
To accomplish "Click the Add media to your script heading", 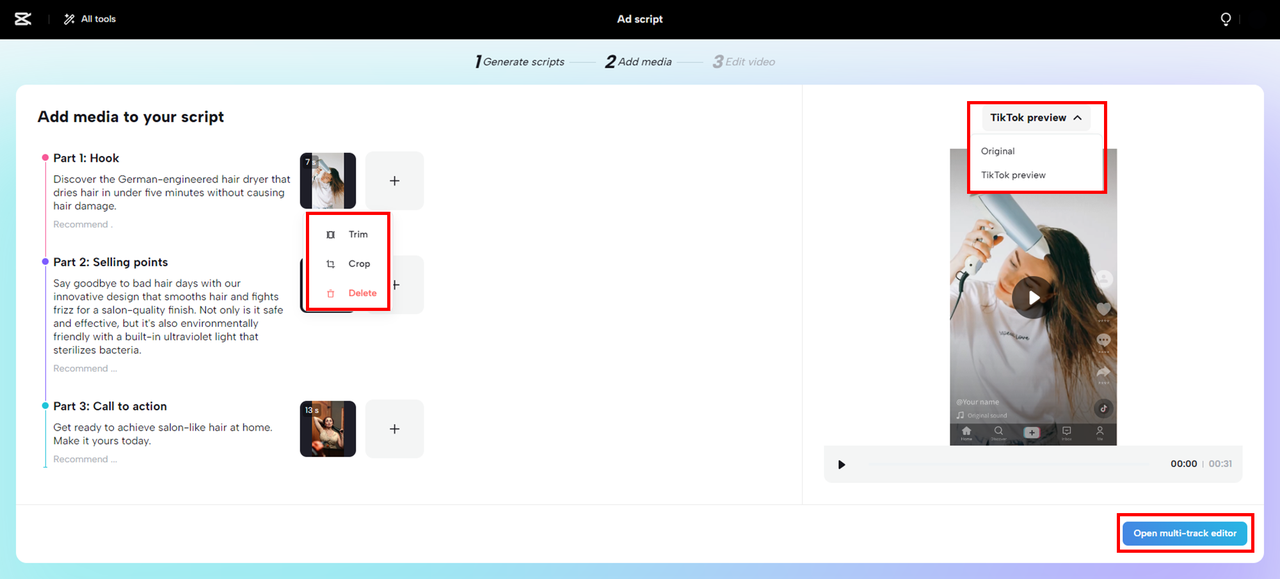I will (x=131, y=117).
